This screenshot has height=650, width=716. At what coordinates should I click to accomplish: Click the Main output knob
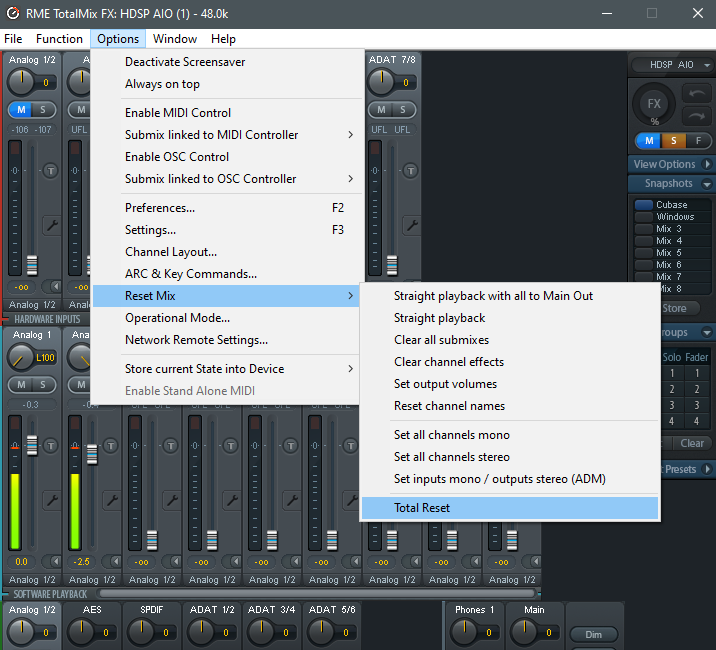point(524,632)
